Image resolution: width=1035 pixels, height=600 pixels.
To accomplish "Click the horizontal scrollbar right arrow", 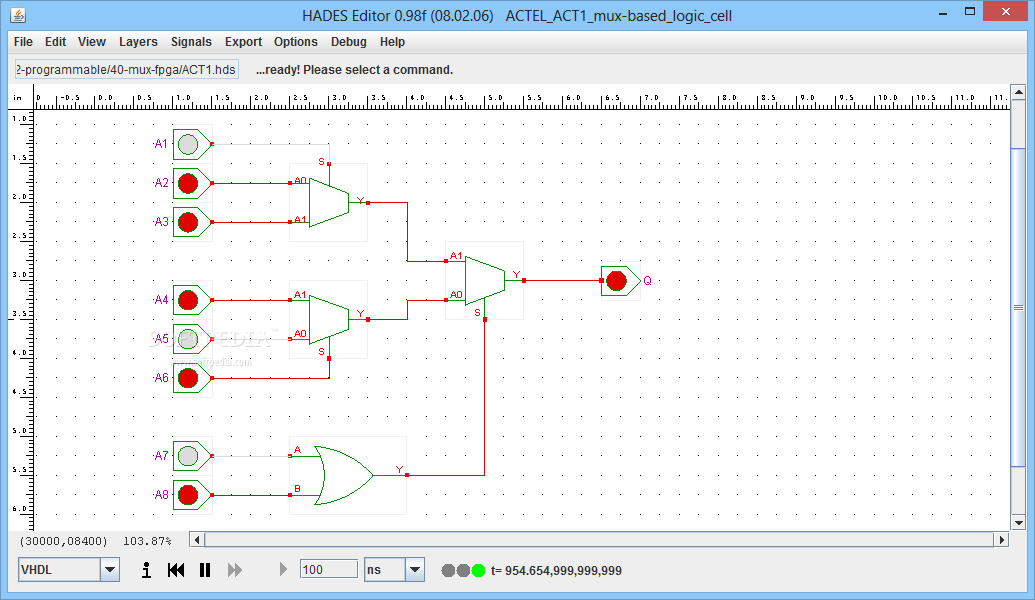I will (1003, 539).
